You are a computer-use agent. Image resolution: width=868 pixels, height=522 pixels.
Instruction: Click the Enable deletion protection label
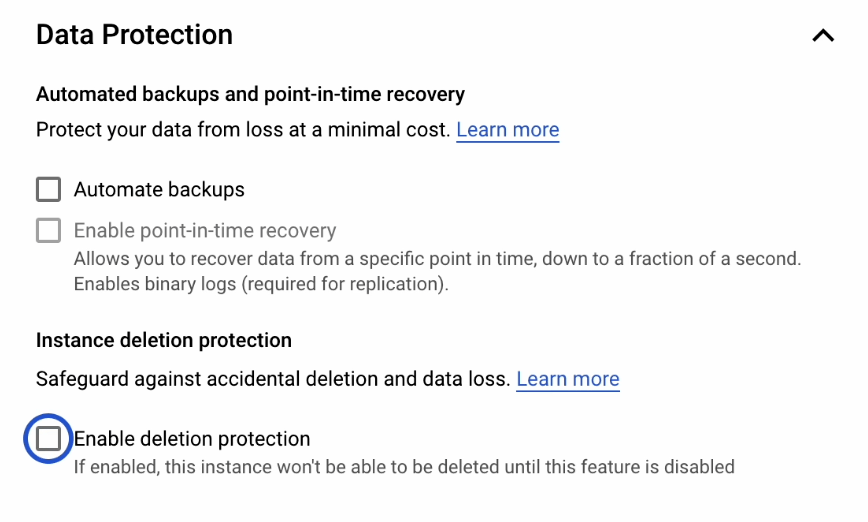click(192, 439)
